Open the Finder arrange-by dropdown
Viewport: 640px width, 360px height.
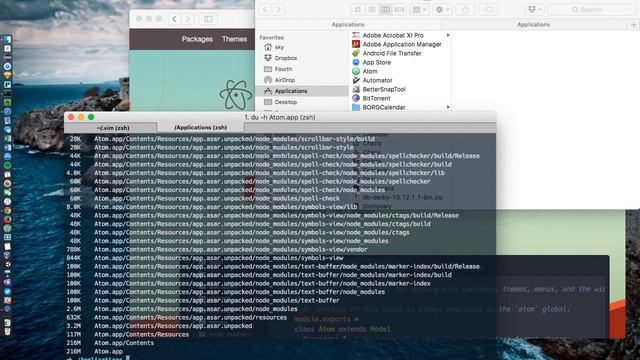[419, 9]
